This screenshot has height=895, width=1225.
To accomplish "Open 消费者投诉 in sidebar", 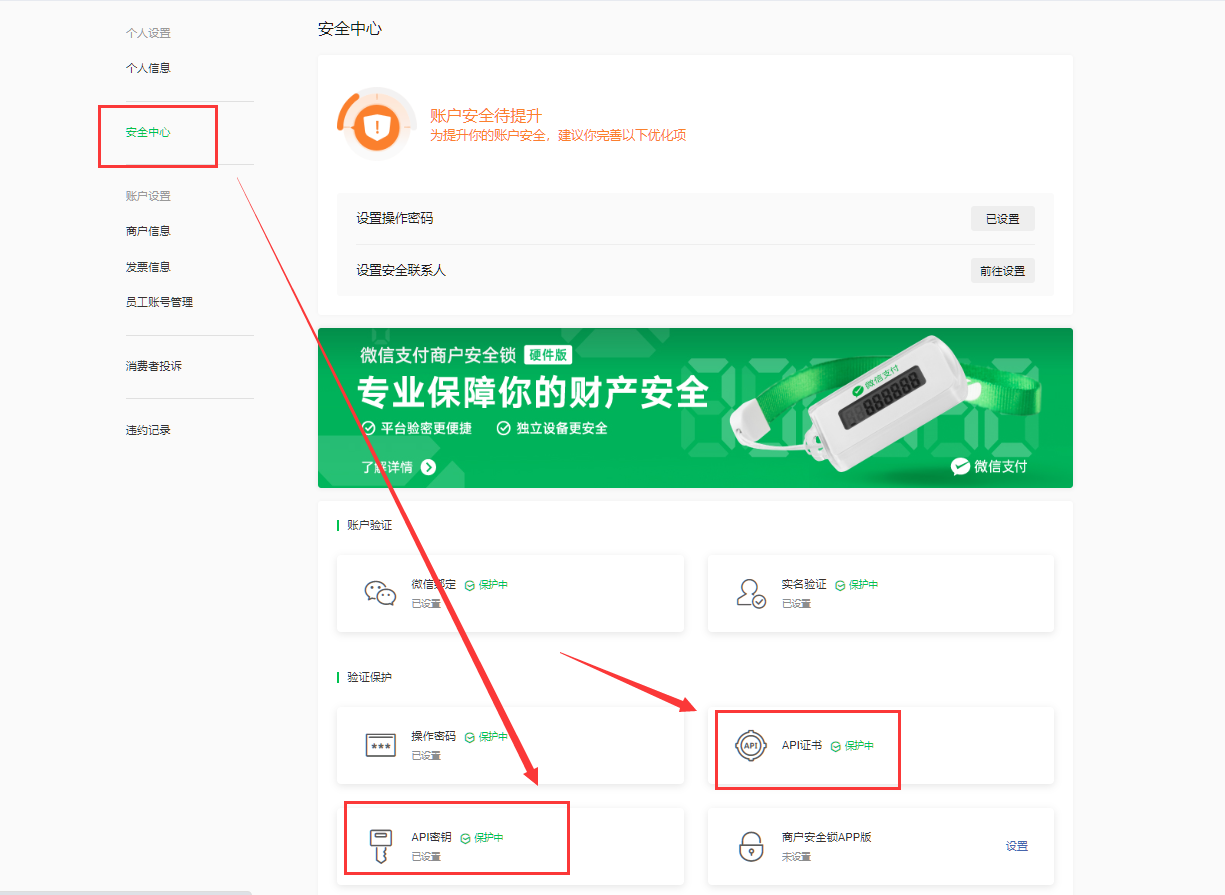I will pyautogui.click(x=154, y=366).
